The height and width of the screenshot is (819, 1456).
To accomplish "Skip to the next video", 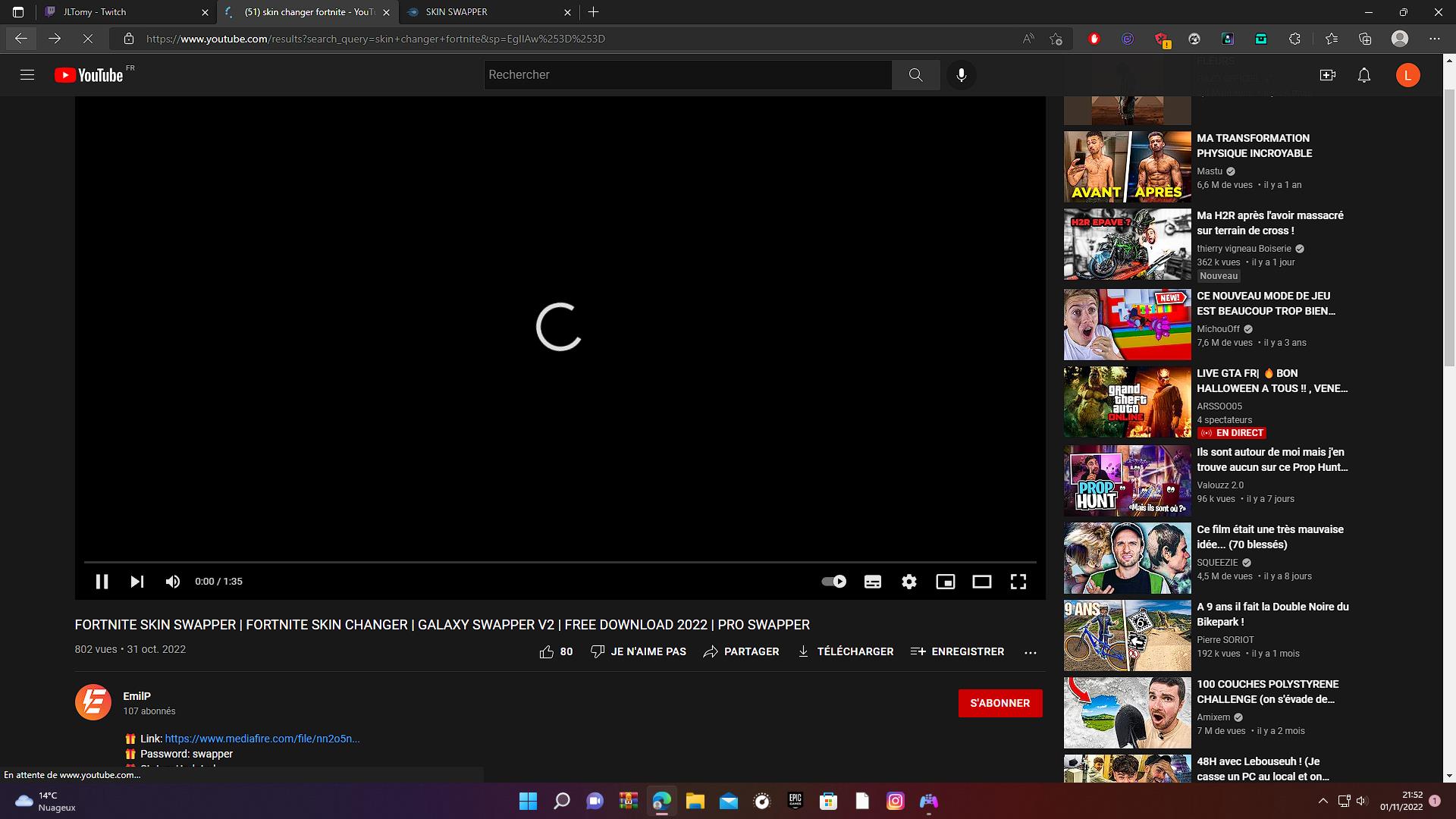I will (x=137, y=582).
